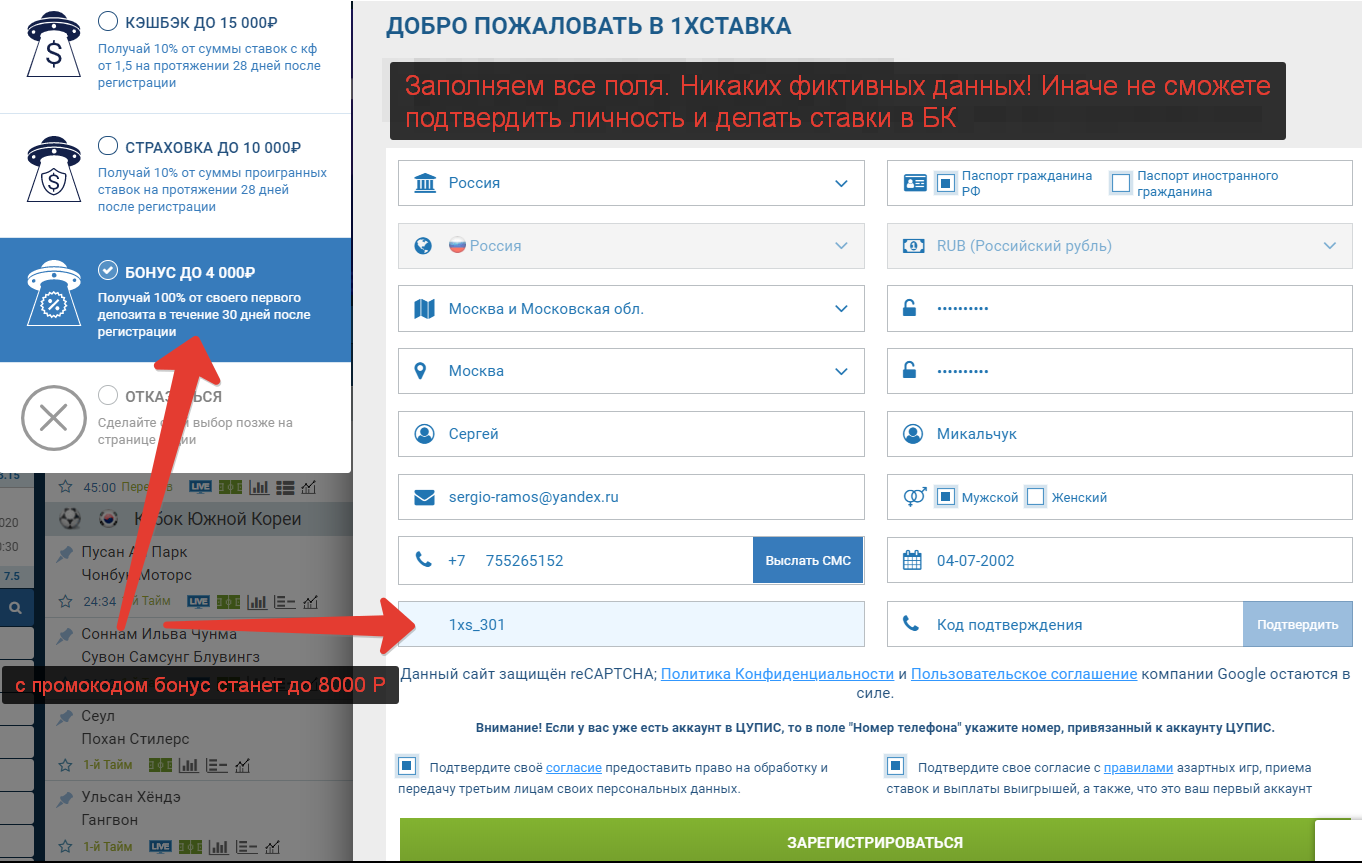Open bar chart statistics in the Ульсан row
Viewport: 1362px width, 863px height.
[220, 847]
